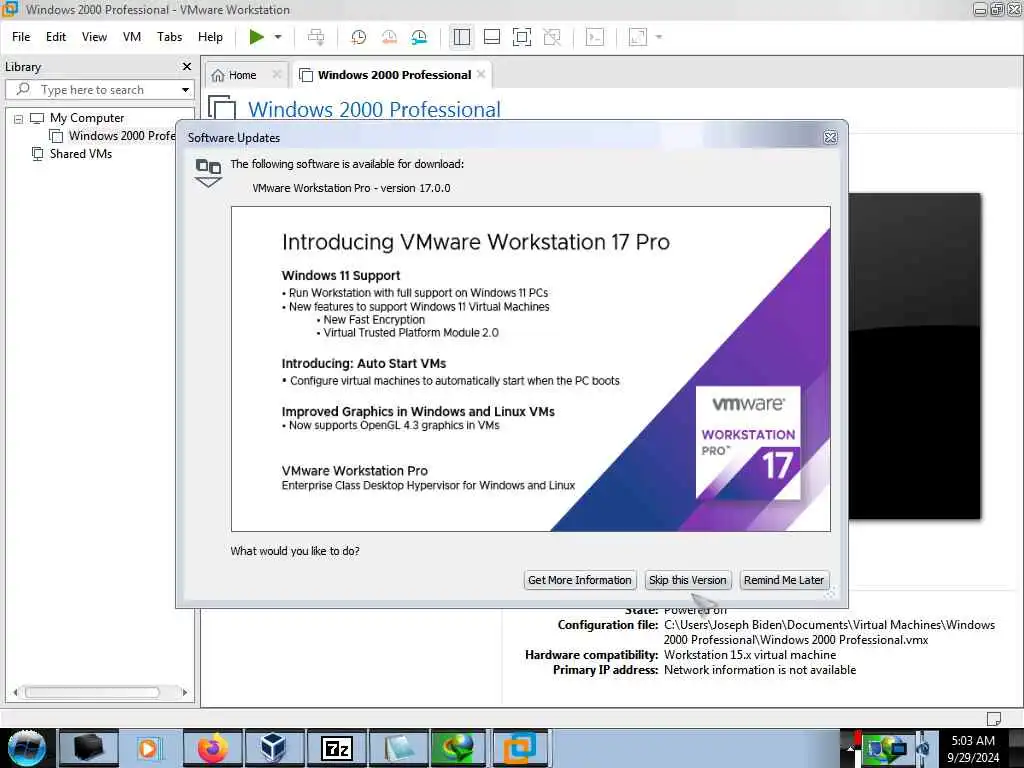
Task: Close the Library panel
Action: pyautogui.click(x=187, y=67)
